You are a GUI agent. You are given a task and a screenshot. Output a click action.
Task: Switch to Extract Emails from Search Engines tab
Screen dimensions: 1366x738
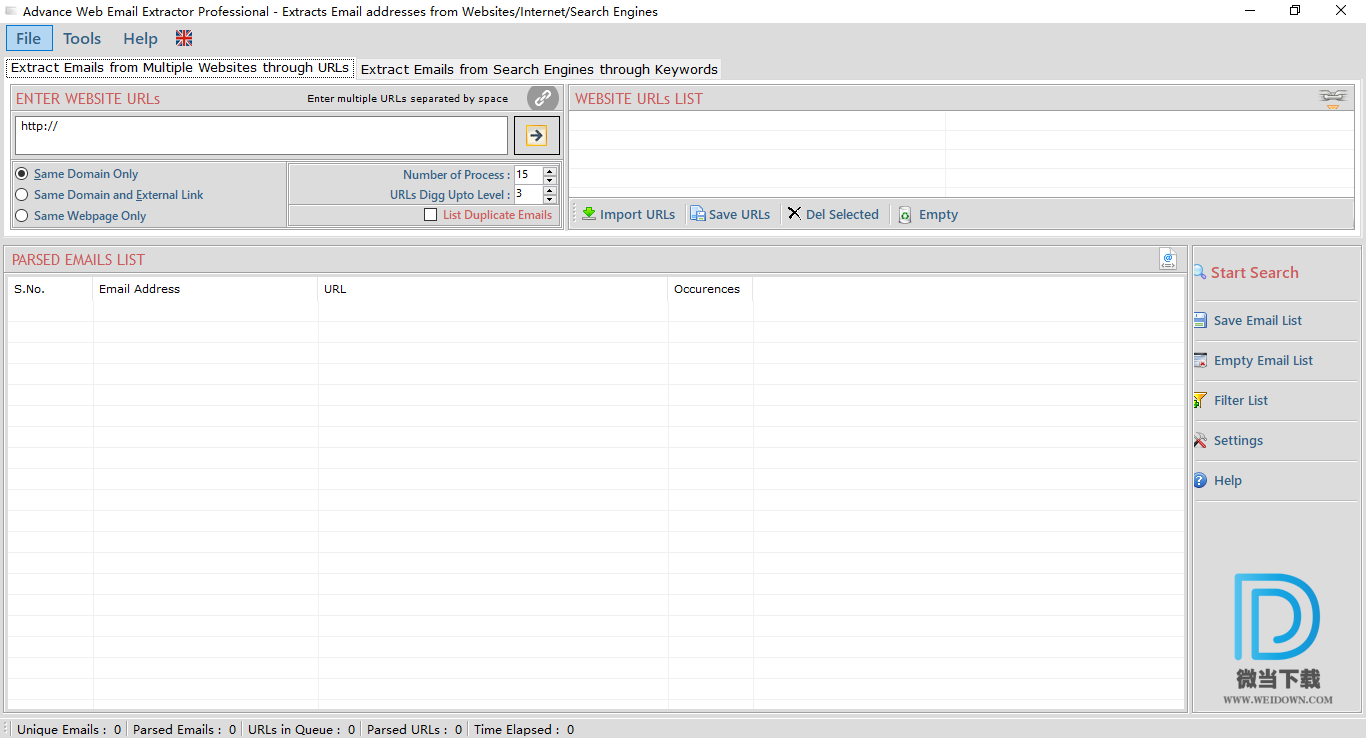(x=539, y=69)
